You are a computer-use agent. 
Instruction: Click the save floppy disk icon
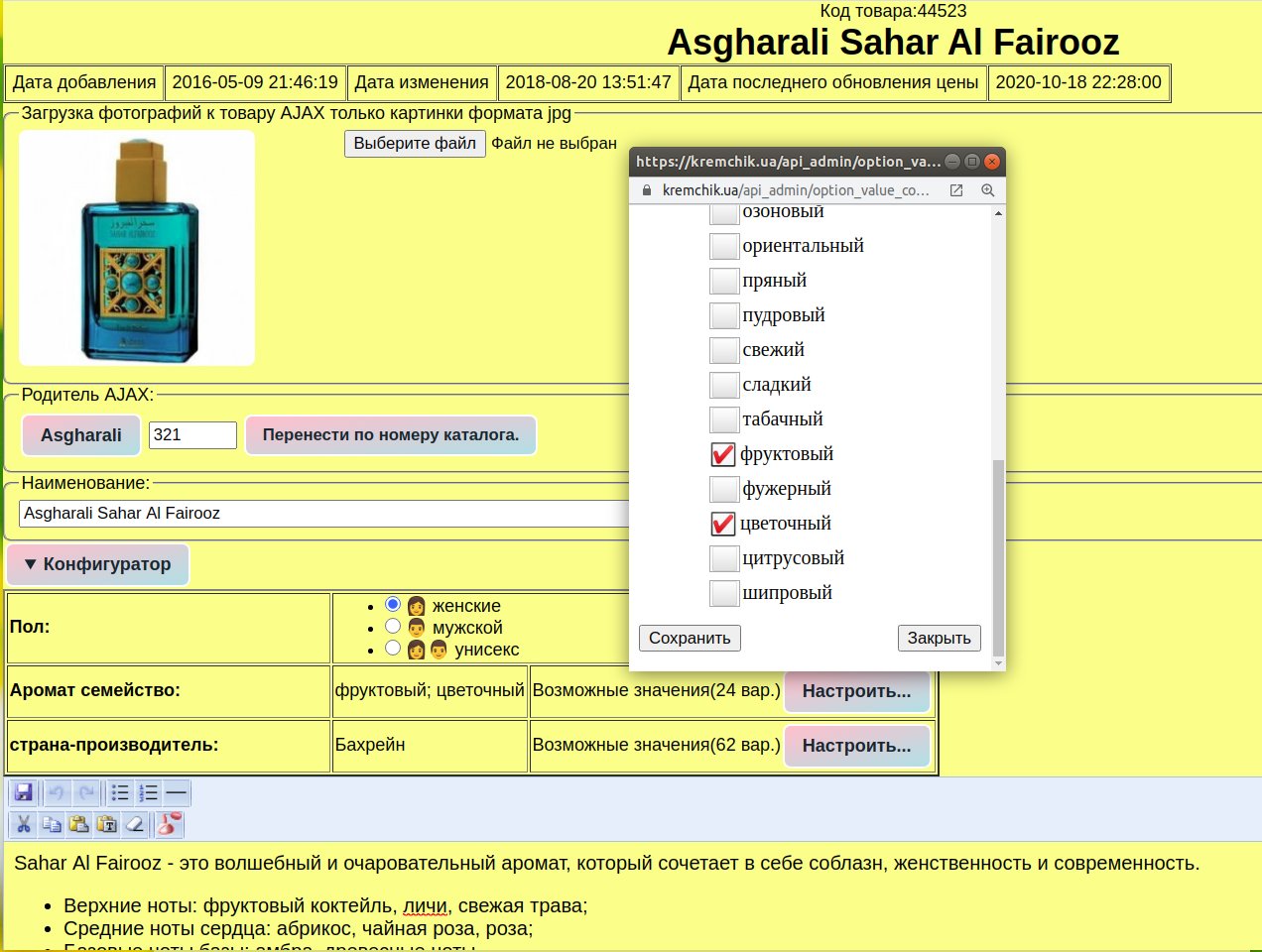[24, 792]
